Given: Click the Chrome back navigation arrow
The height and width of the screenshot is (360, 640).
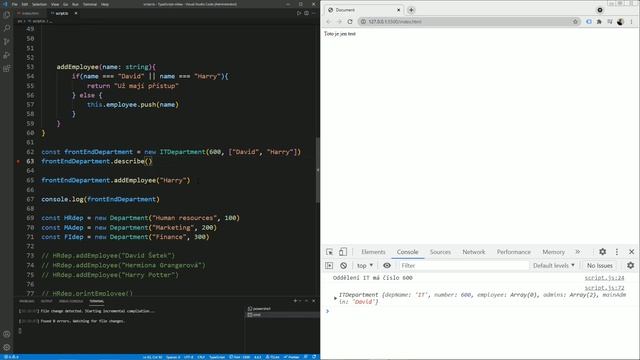Looking at the screenshot, I should [x=329, y=22].
